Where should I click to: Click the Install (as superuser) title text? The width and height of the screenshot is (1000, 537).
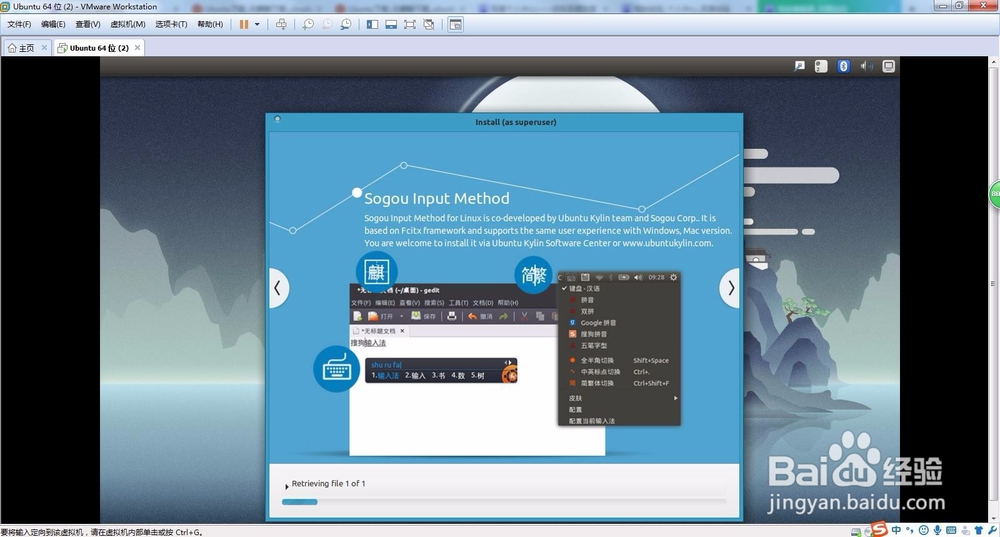pyautogui.click(x=515, y=122)
